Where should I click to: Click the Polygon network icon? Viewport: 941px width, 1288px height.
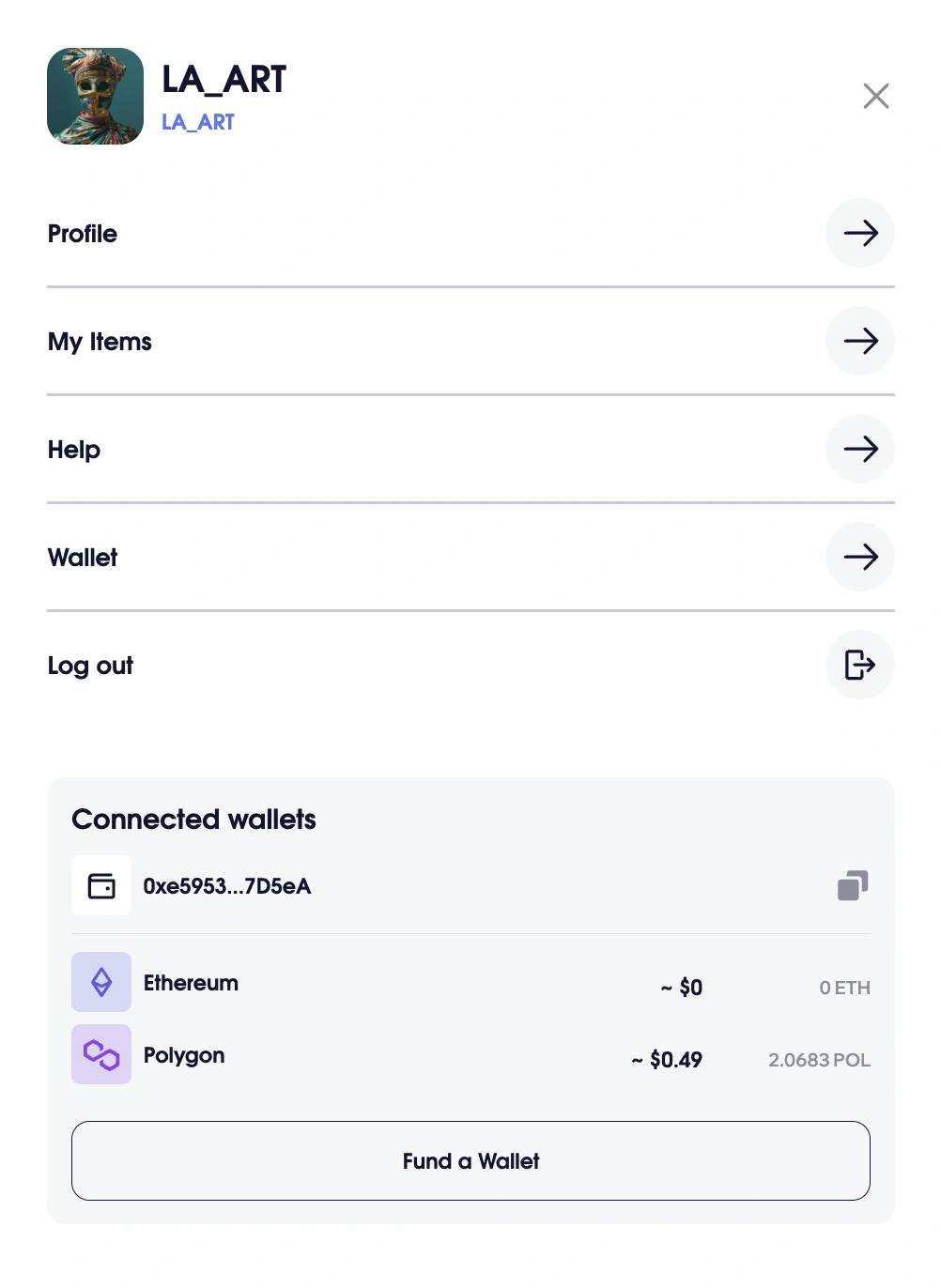101,1054
